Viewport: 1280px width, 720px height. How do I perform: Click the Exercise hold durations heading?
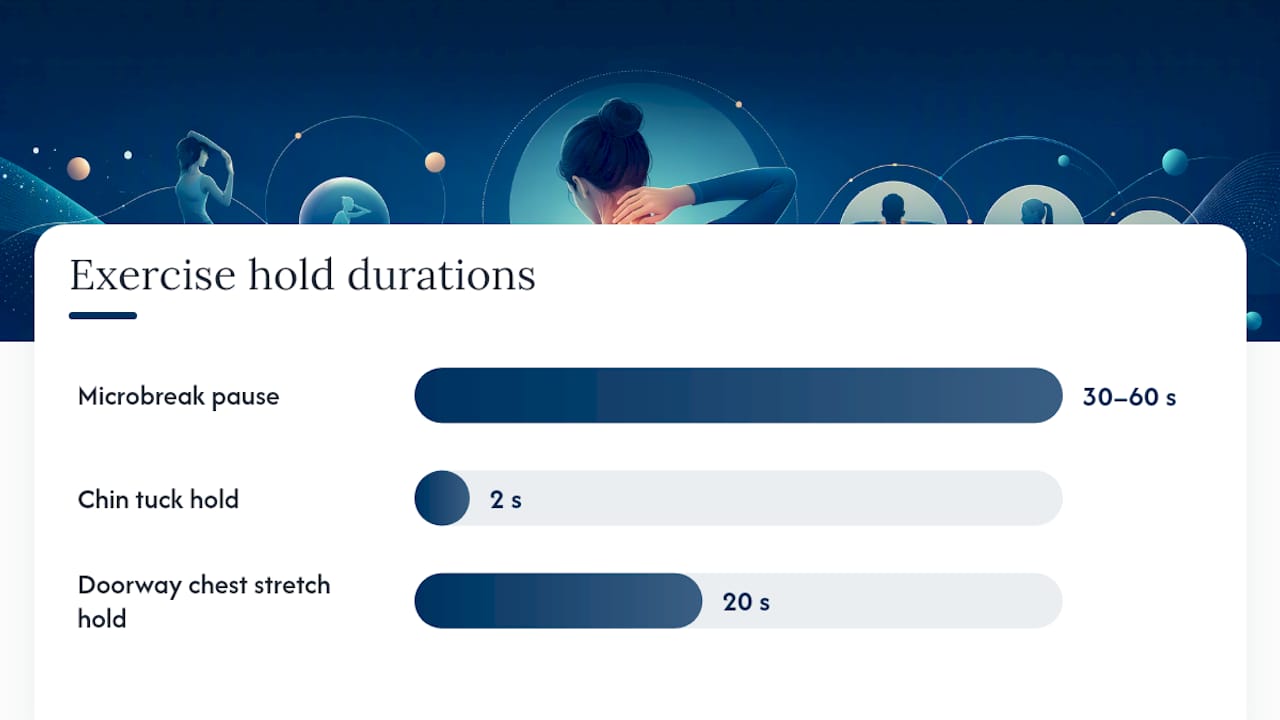[x=302, y=276]
